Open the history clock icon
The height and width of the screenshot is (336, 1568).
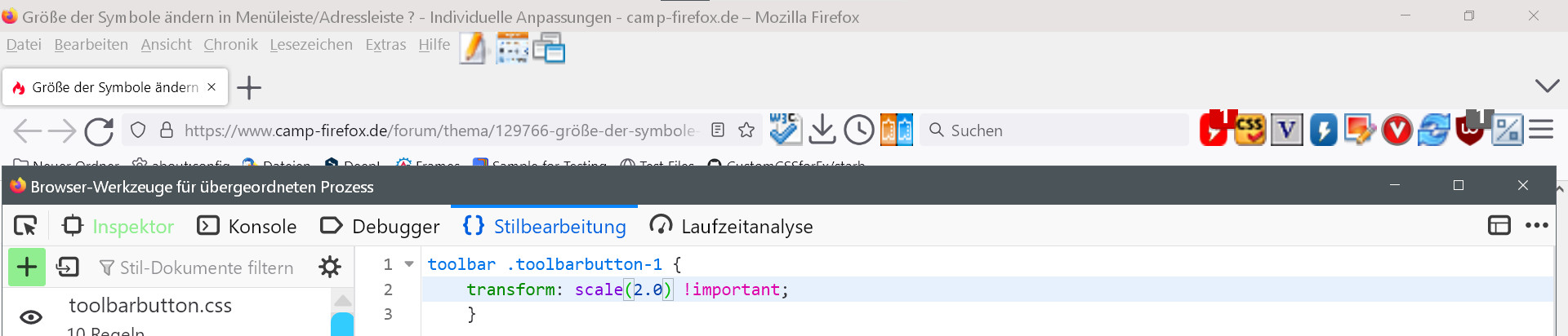[x=859, y=130]
